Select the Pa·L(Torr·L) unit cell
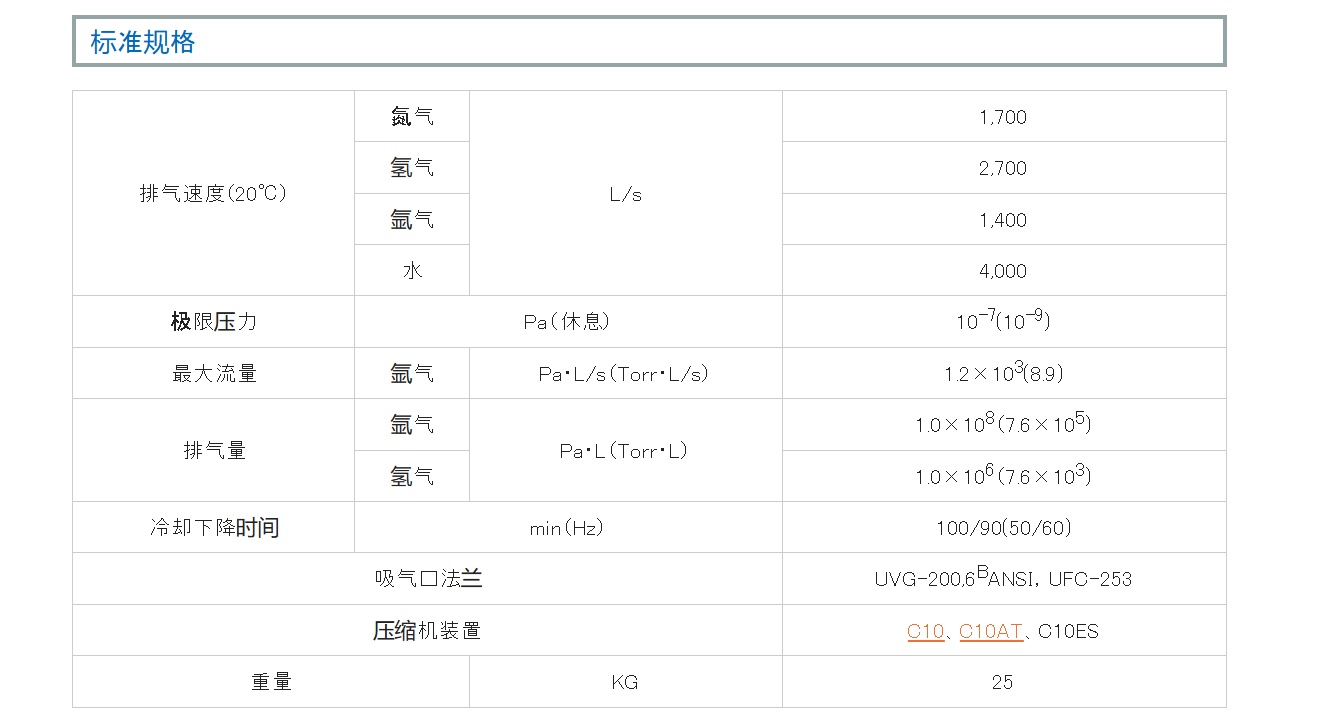The image size is (1333, 721). pyautogui.click(x=624, y=451)
